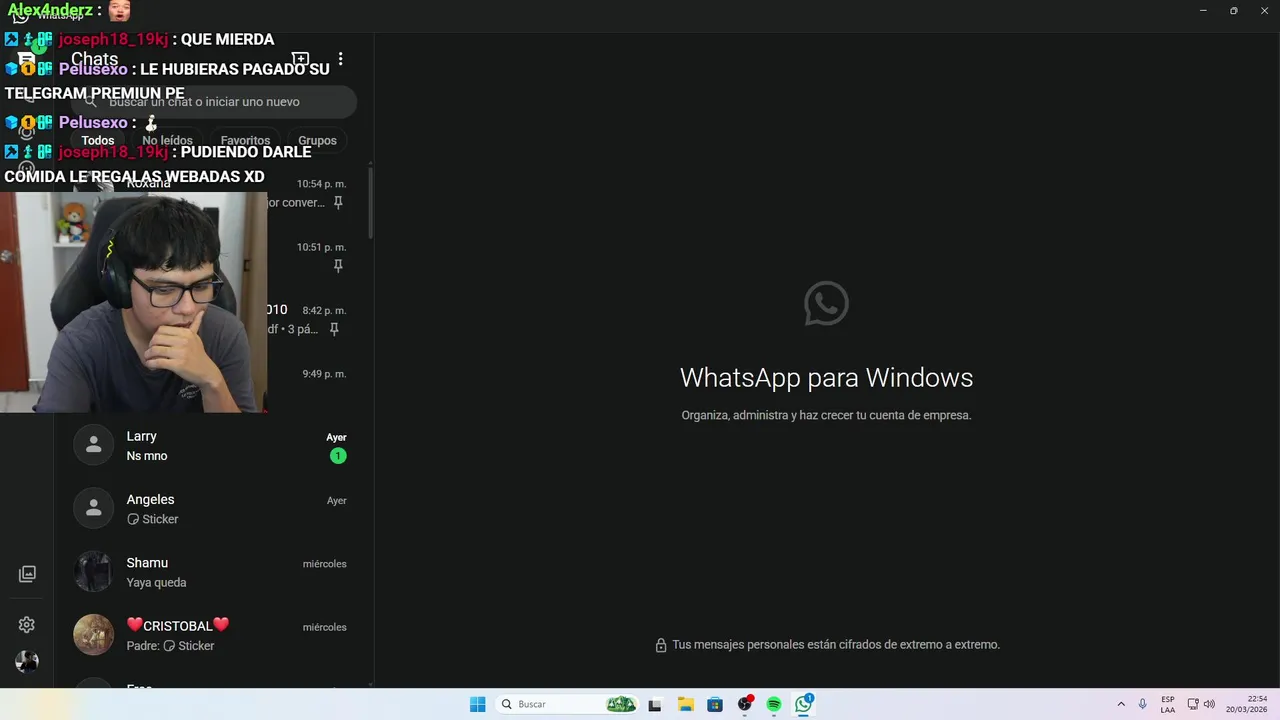
Task: Click the chat search field
Action: [x=214, y=101]
